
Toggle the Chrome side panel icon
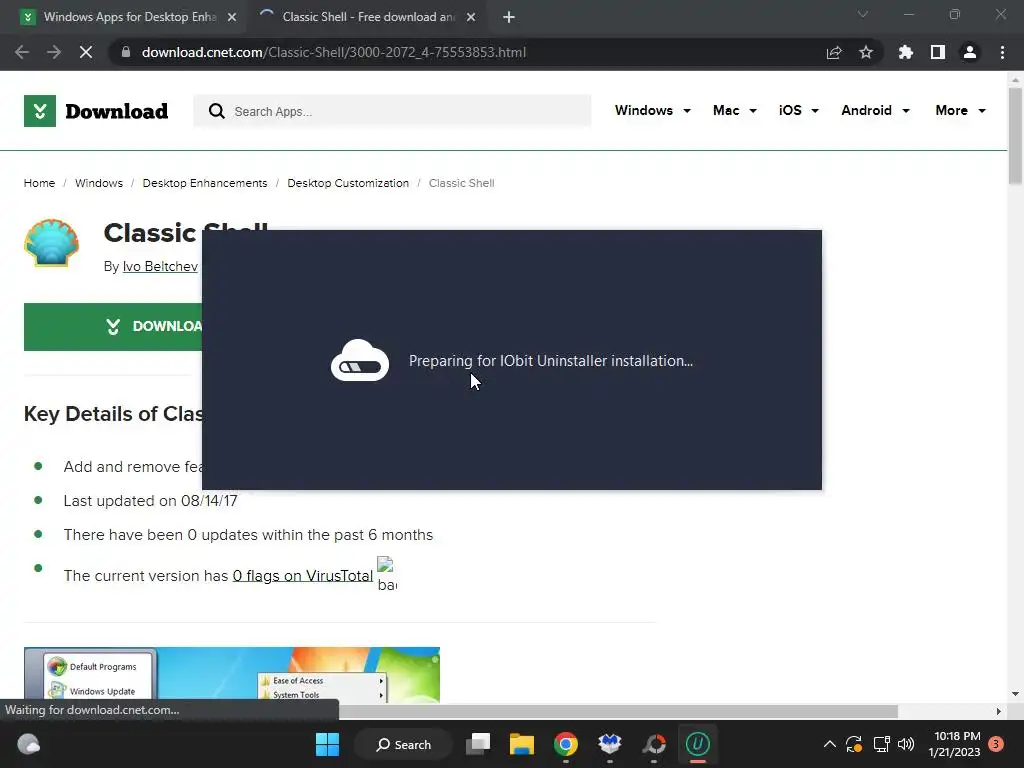[x=938, y=52]
